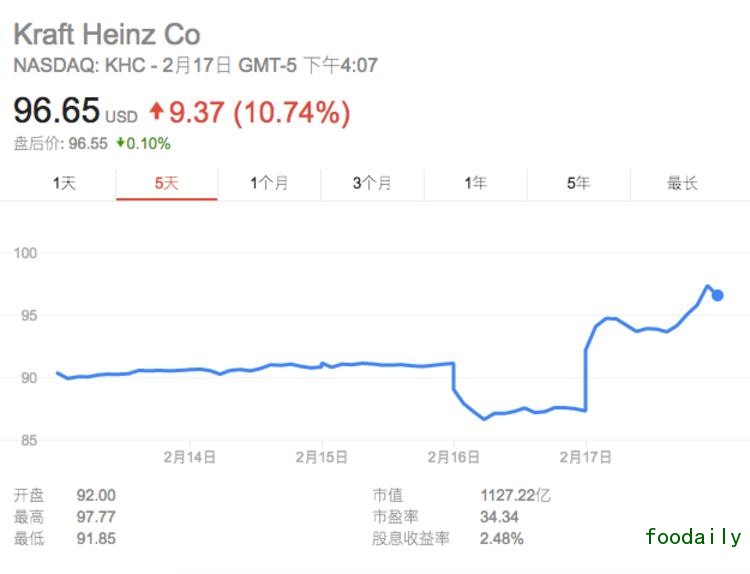Click the red up arrow beside 9.37
750x574 pixels.
pos(156,111)
